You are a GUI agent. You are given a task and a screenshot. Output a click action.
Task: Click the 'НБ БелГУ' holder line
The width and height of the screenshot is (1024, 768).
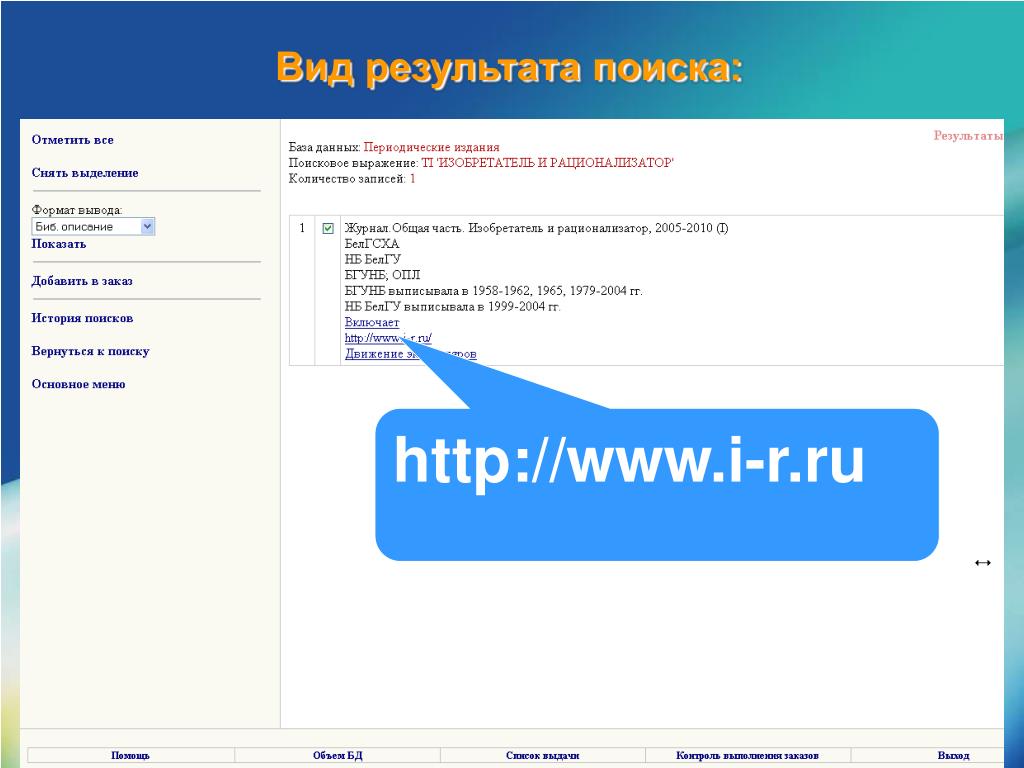coord(373,260)
